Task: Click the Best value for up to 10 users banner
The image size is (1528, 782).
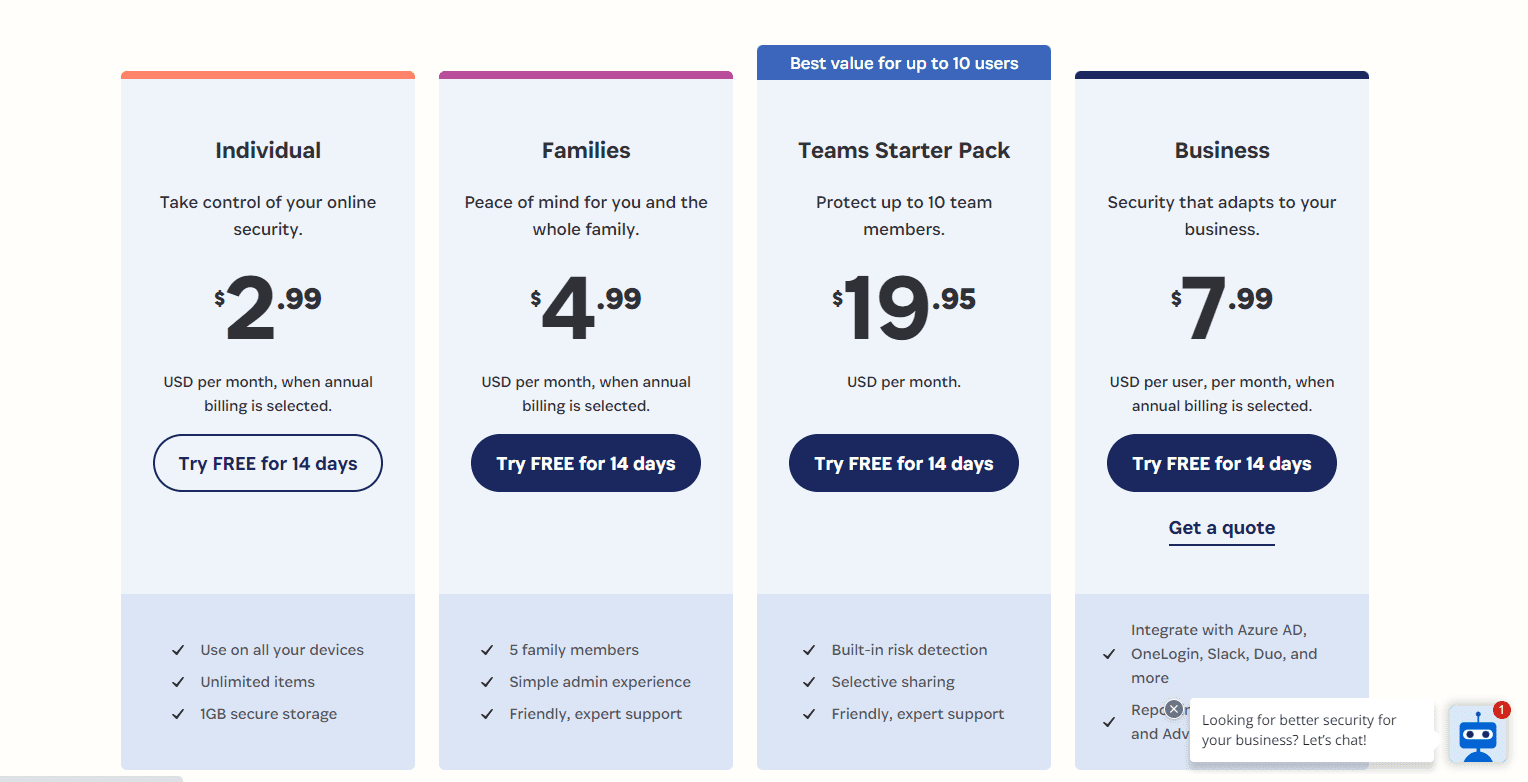Action: 904,63
